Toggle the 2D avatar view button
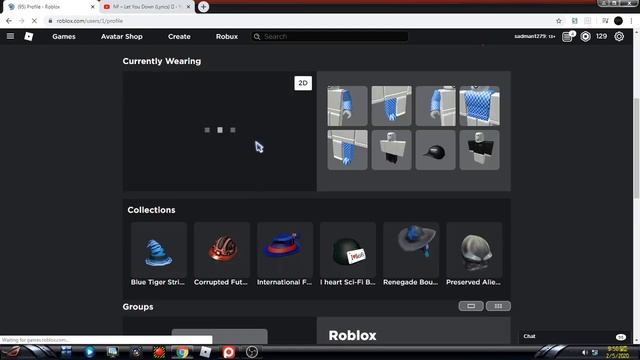This screenshot has width=640, height=360. tap(303, 83)
